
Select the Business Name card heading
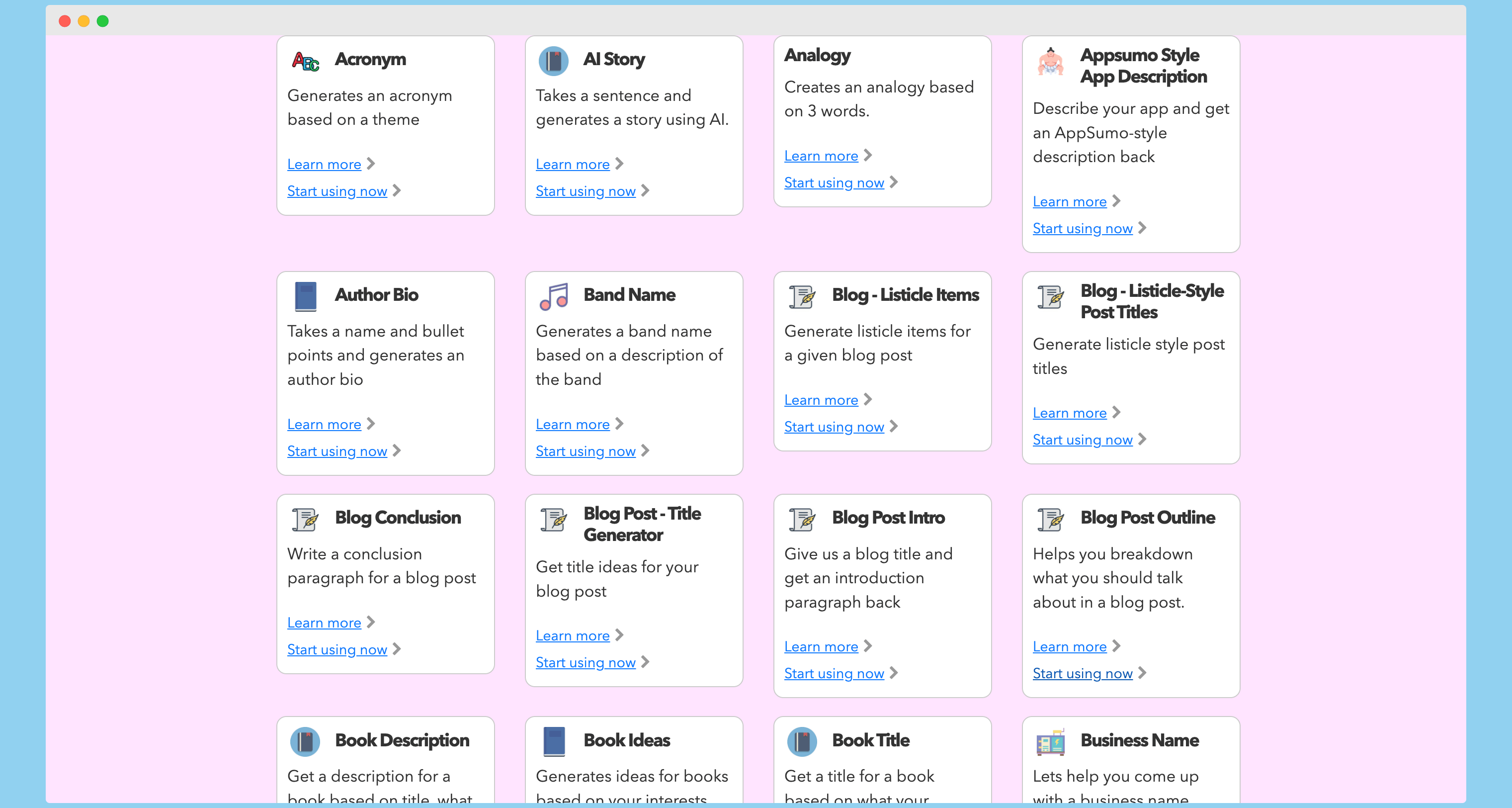coord(1139,740)
